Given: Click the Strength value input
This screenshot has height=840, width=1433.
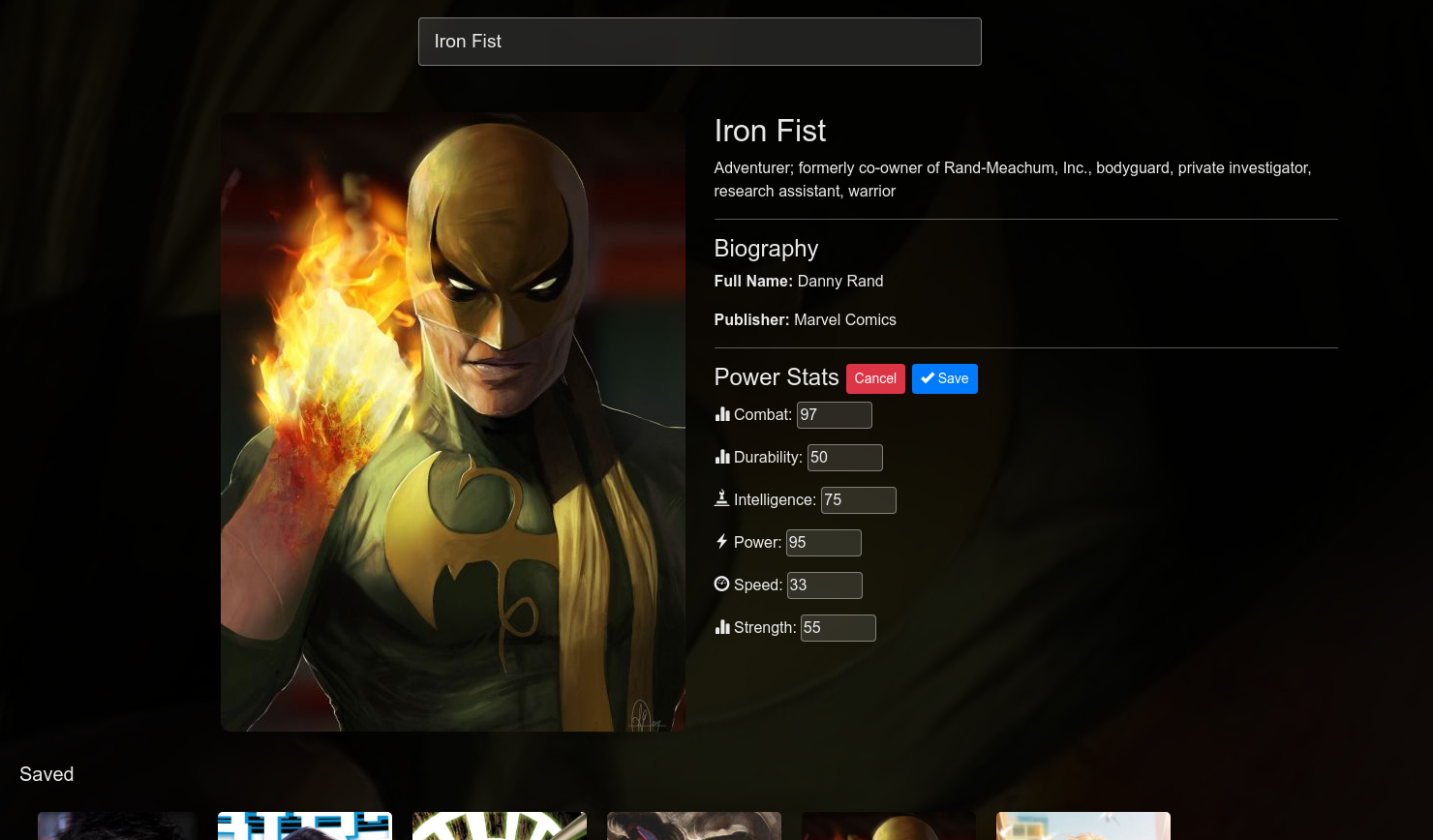Looking at the screenshot, I should pyautogui.click(x=838, y=628).
